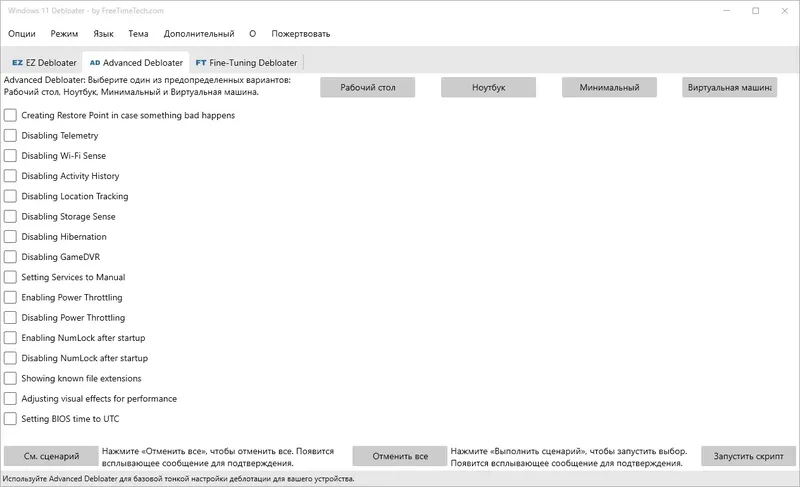The width and height of the screenshot is (800, 487).
Task: Check Enabling Power Throttling
Action: coord(10,297)
